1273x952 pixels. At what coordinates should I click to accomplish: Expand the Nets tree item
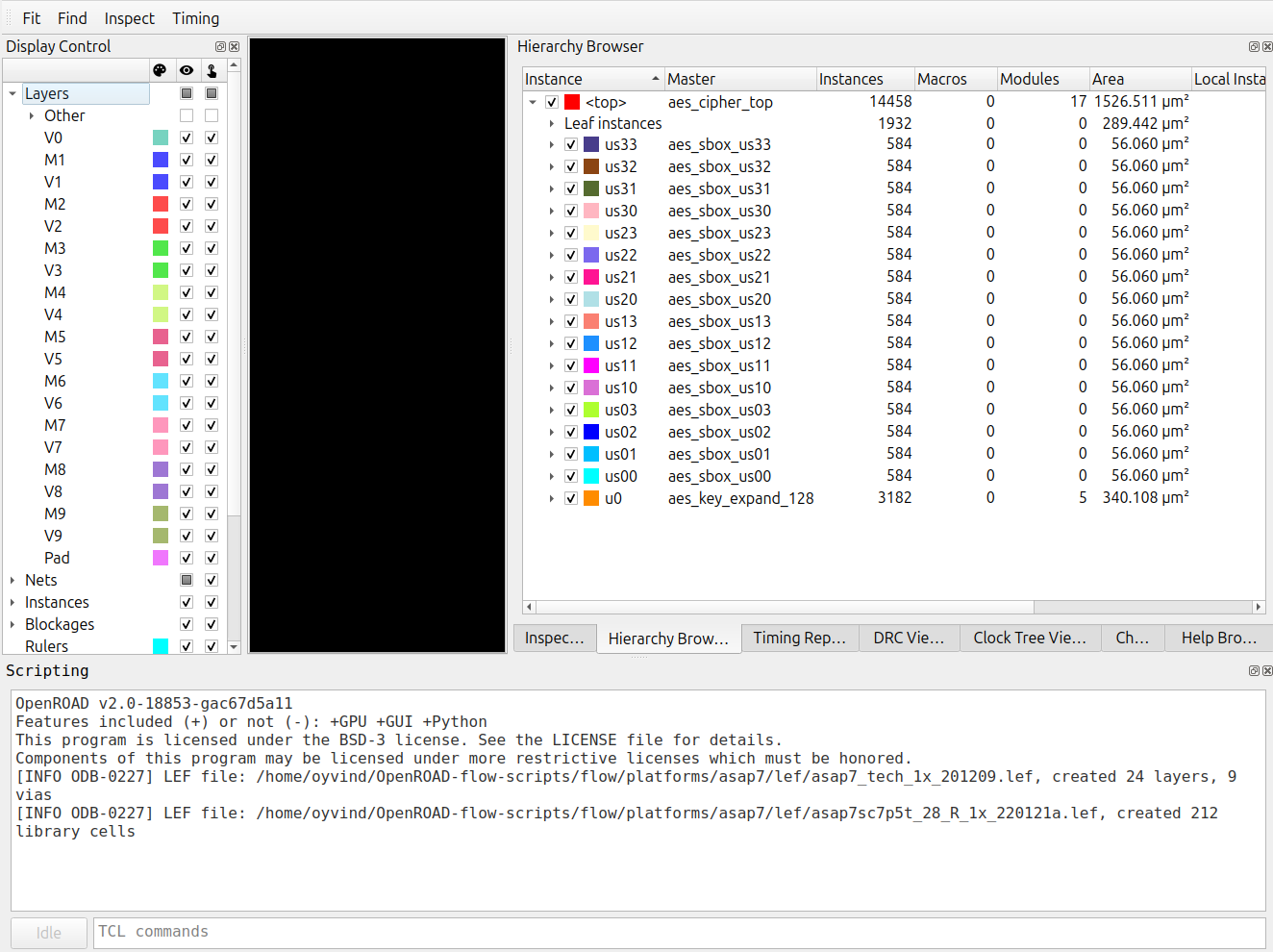tap(12, 580)
